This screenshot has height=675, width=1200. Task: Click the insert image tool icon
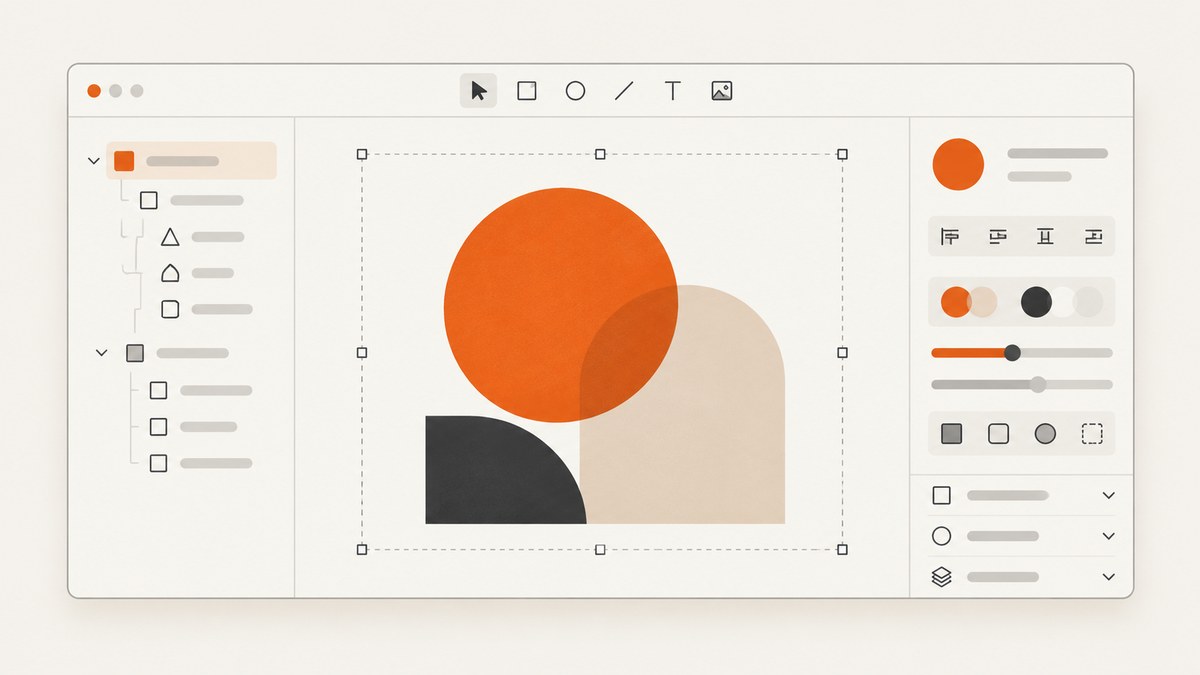pyautogui.click(x=722, y=91)
